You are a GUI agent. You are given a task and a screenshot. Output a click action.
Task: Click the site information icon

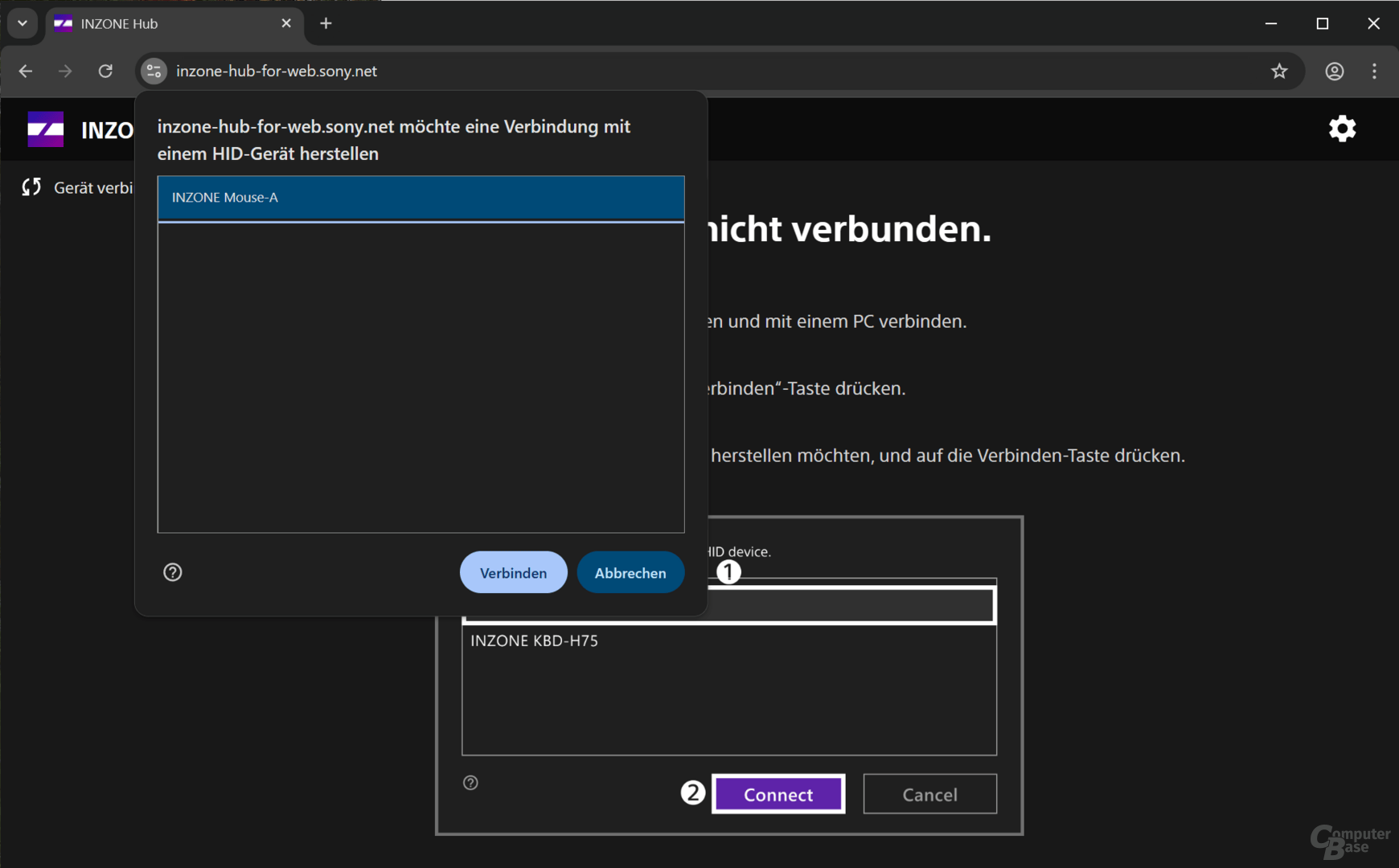(154, 72)
